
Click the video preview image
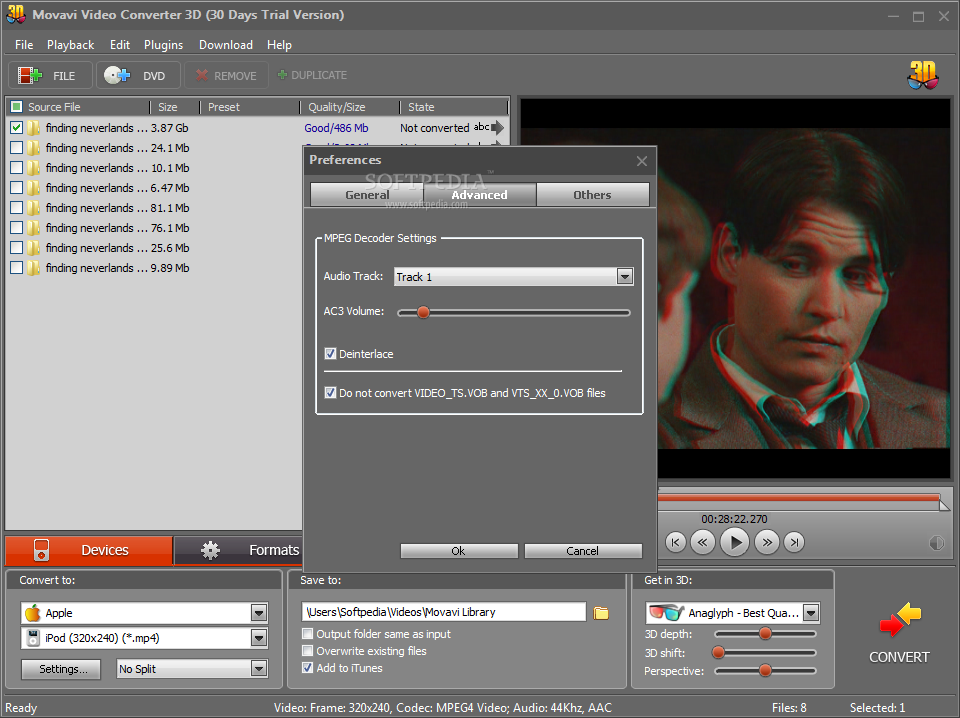click(804, 288)
